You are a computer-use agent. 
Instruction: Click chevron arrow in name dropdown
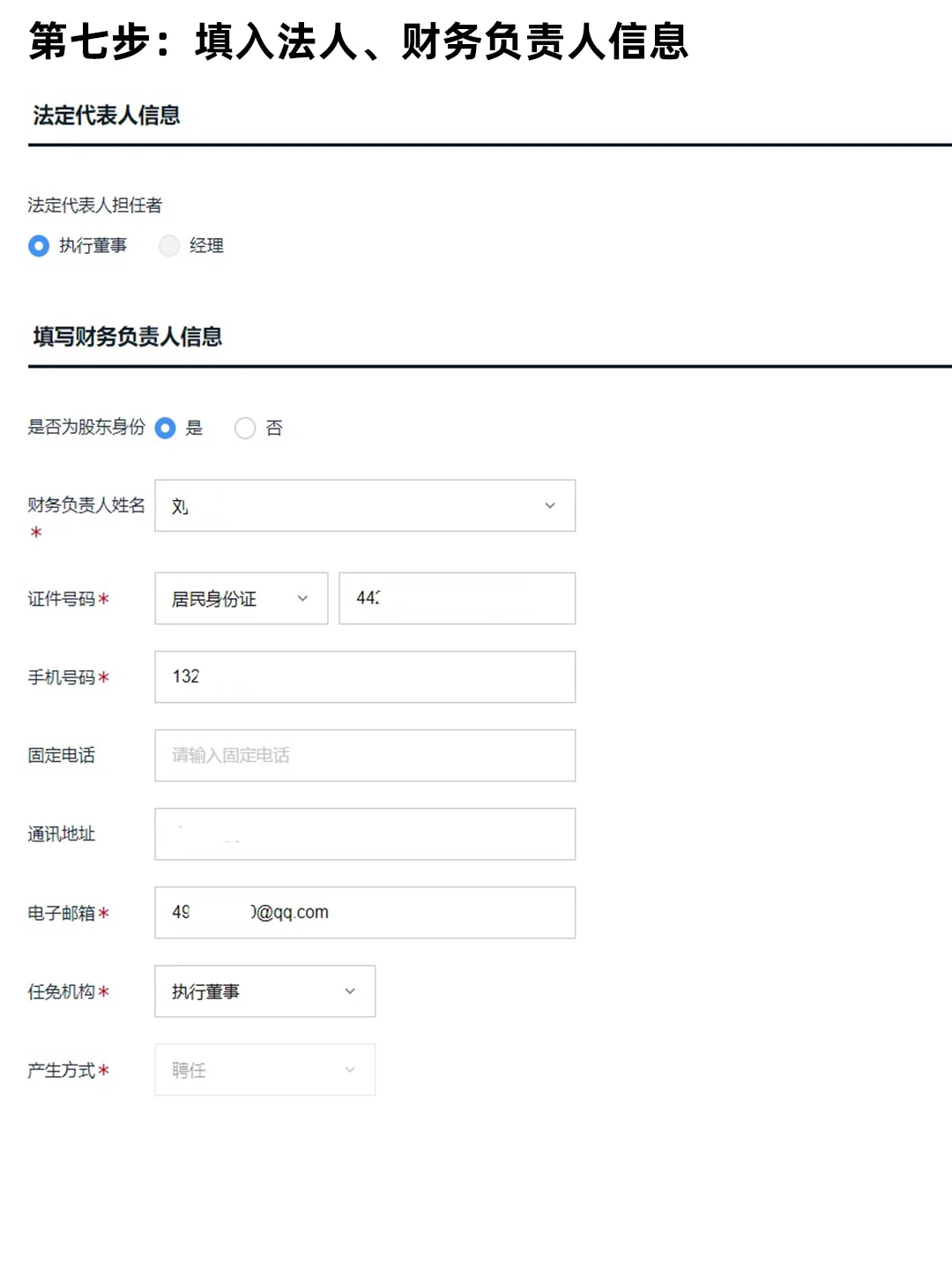coord(550,506)
